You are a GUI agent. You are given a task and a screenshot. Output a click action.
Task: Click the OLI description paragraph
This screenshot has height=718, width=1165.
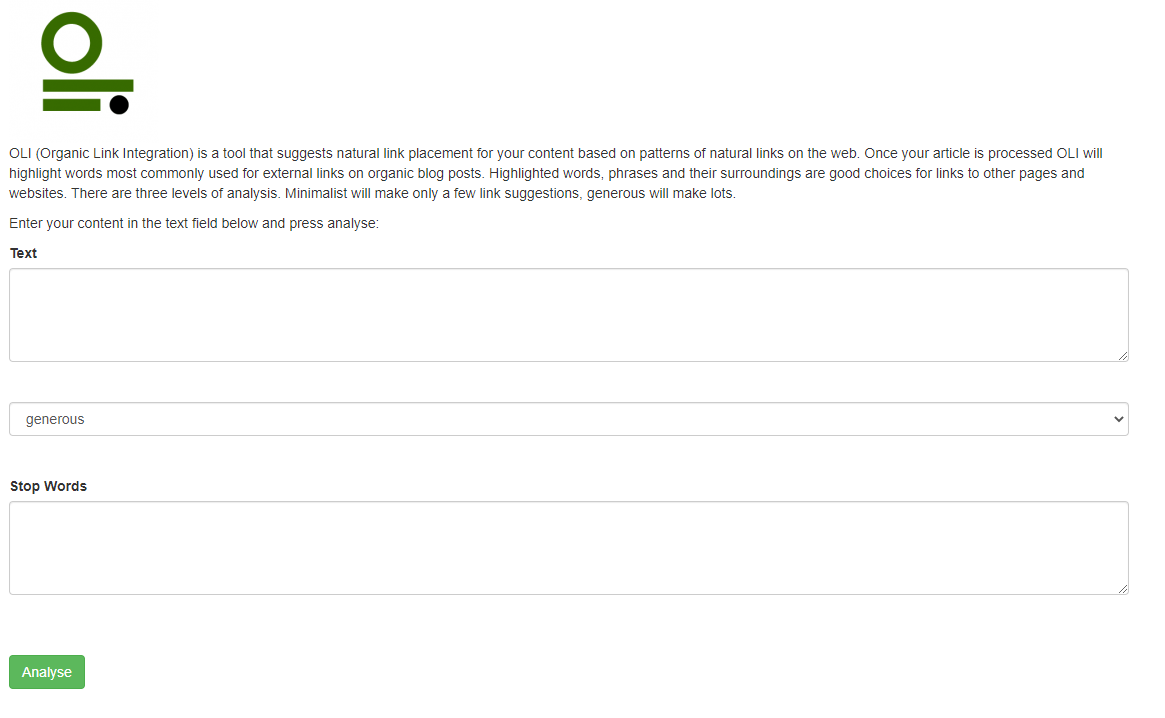(556, 173)
